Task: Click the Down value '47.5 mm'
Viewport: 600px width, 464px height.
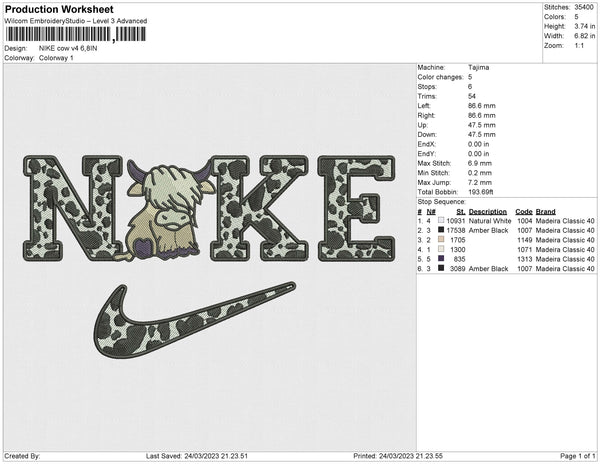Action: pos(481,135)
